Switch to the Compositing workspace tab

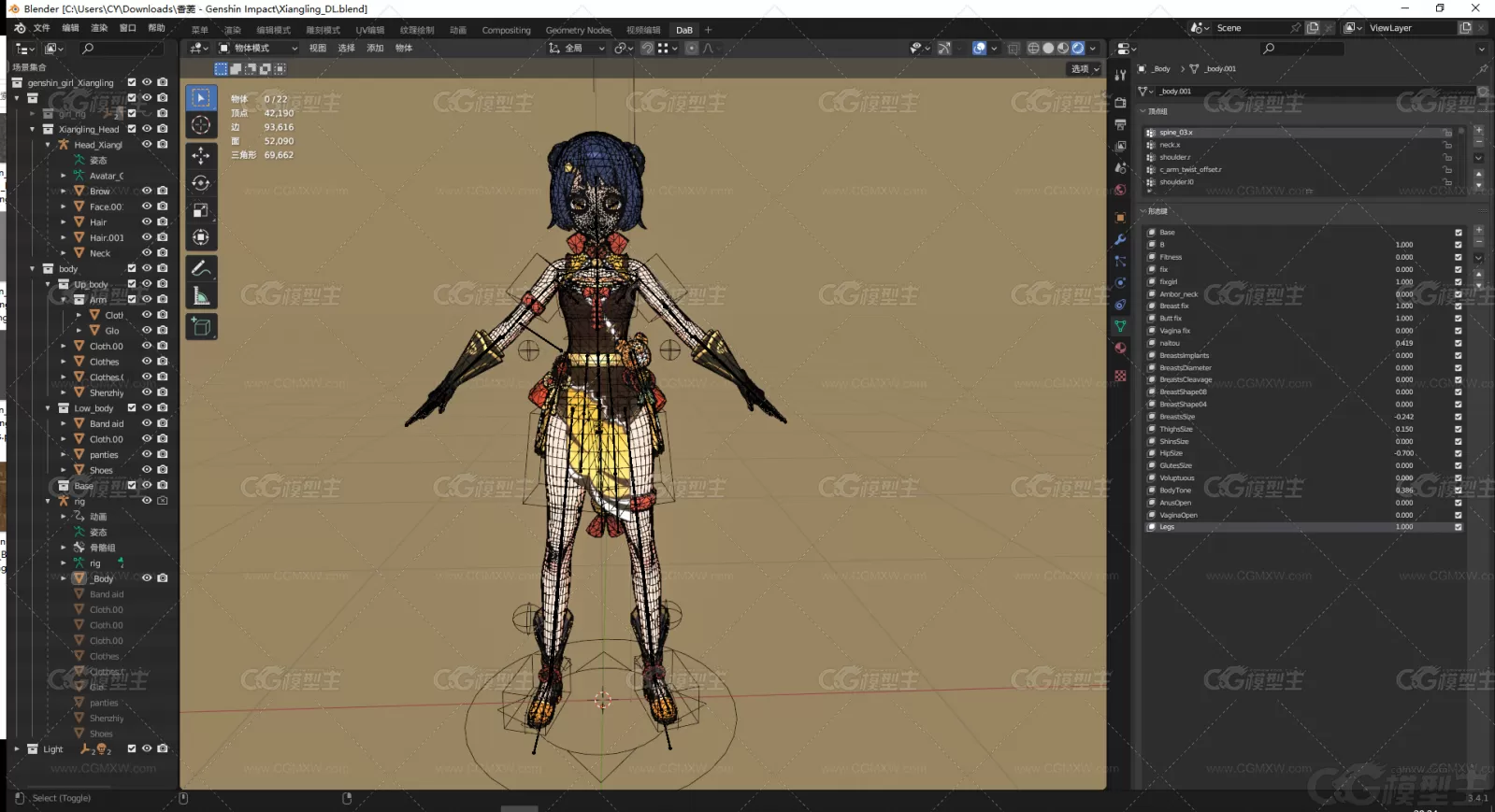(506, 30)
